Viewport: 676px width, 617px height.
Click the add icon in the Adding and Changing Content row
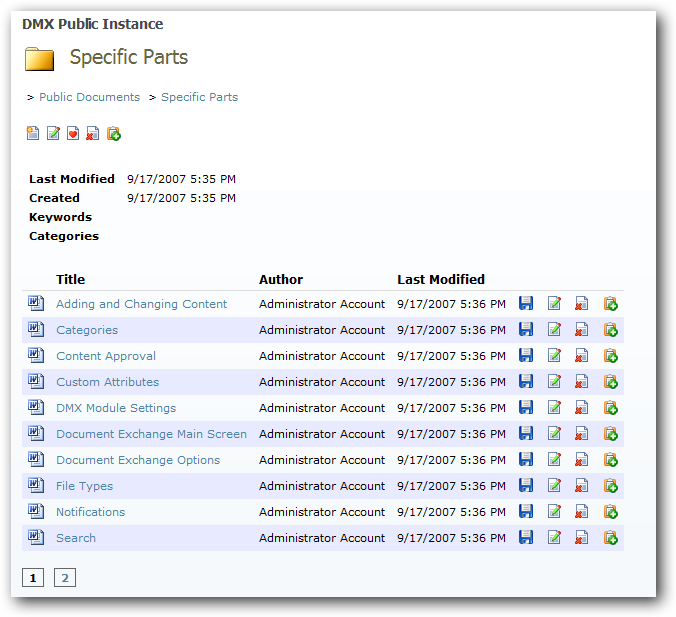[x=610, y=304]
